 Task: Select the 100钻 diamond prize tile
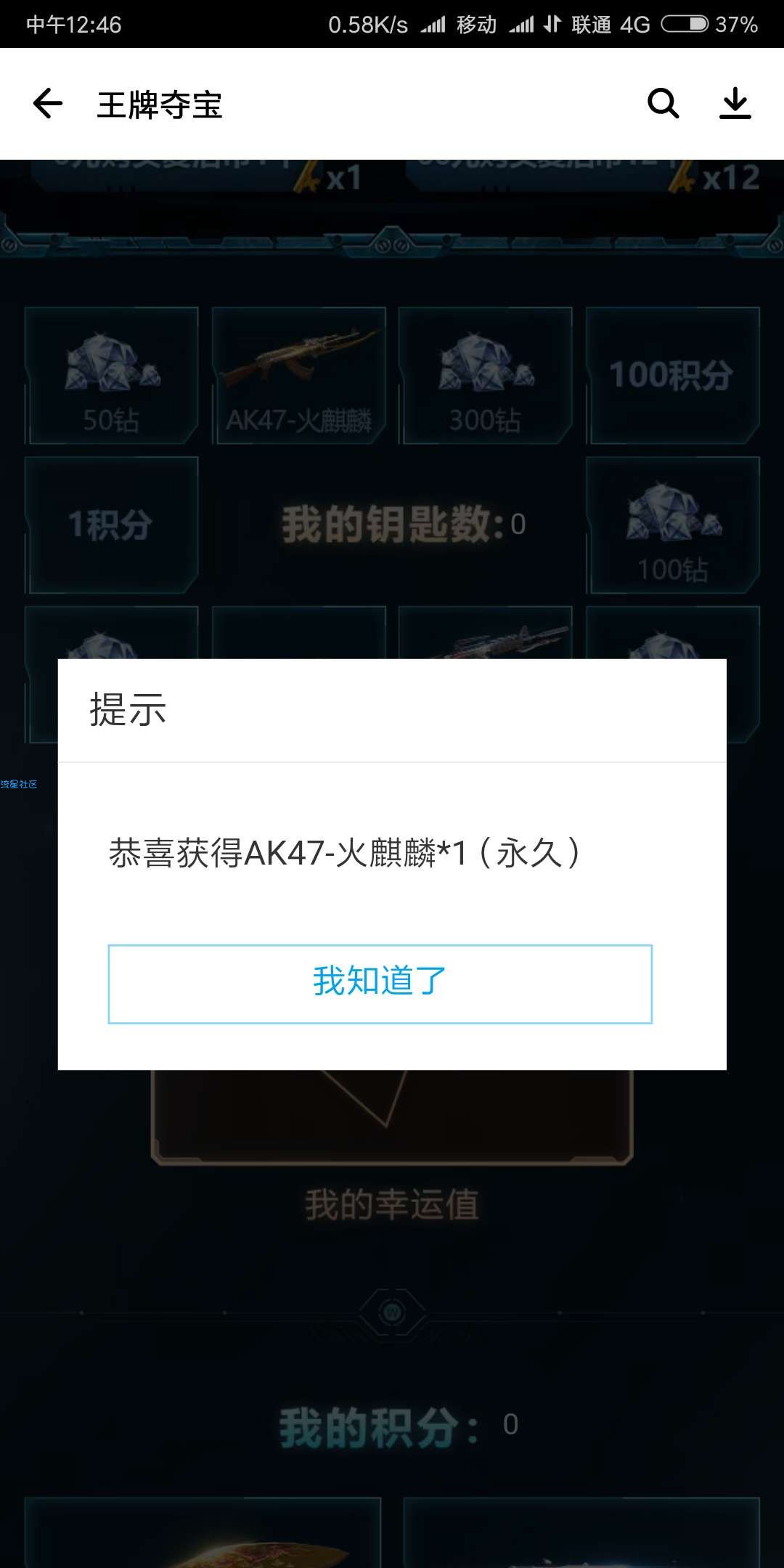(672, 525)
